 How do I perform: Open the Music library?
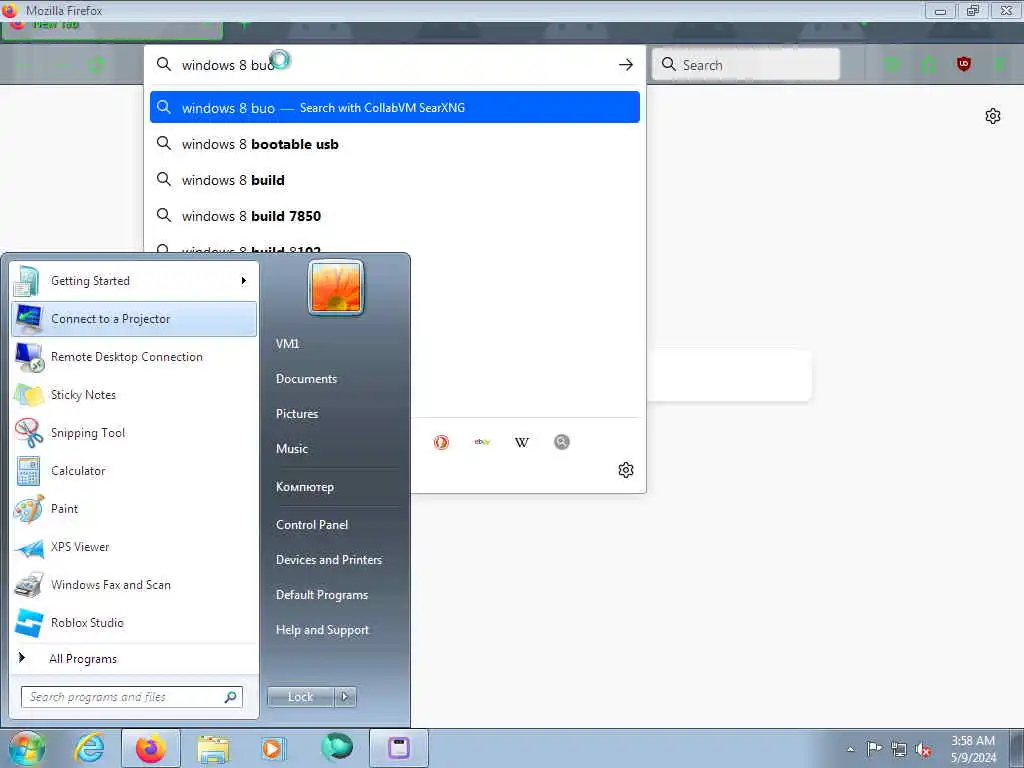pos(292,449)
